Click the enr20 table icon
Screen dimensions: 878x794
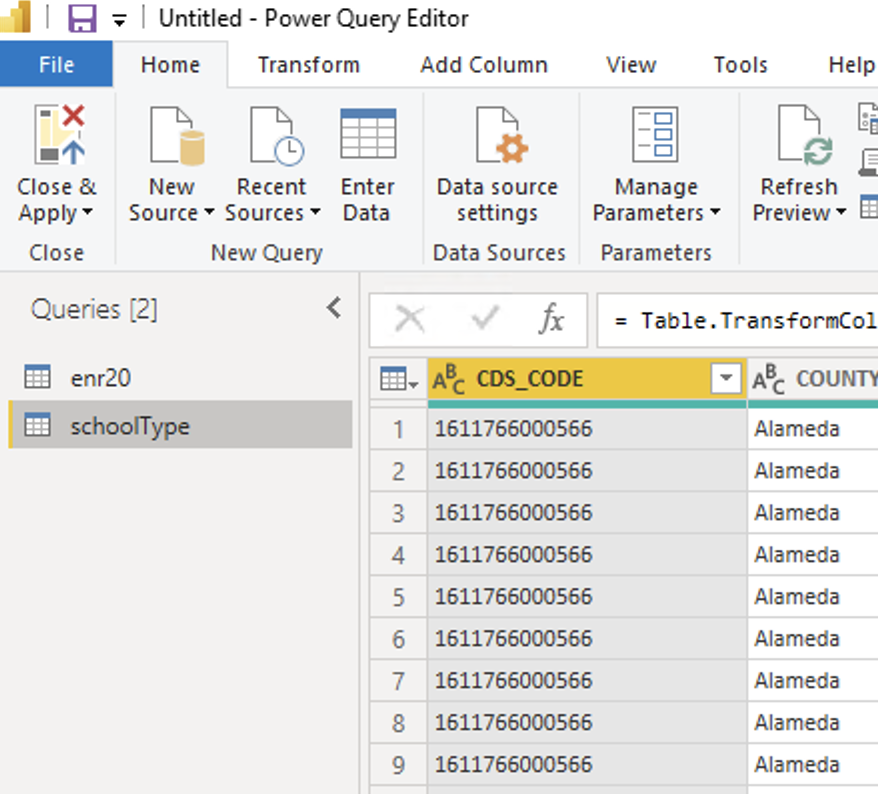tap(38, 376)
